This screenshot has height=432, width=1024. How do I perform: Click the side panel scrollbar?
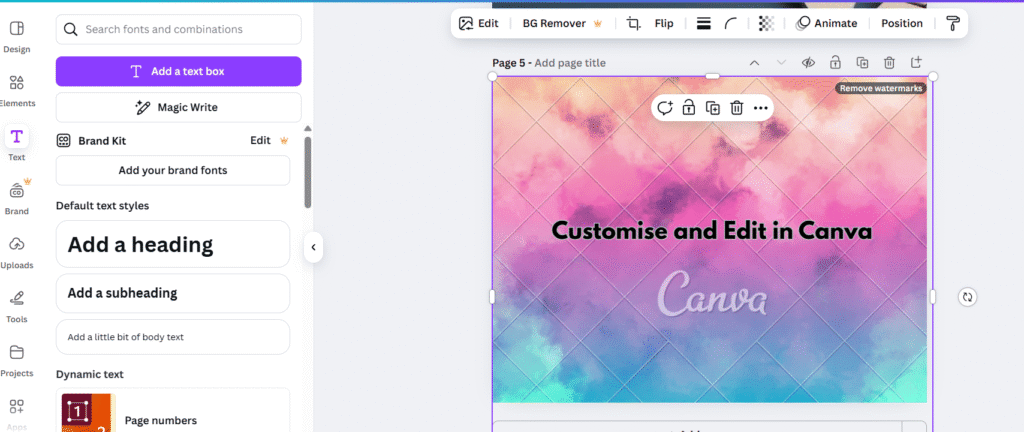[x=308, y=173]
